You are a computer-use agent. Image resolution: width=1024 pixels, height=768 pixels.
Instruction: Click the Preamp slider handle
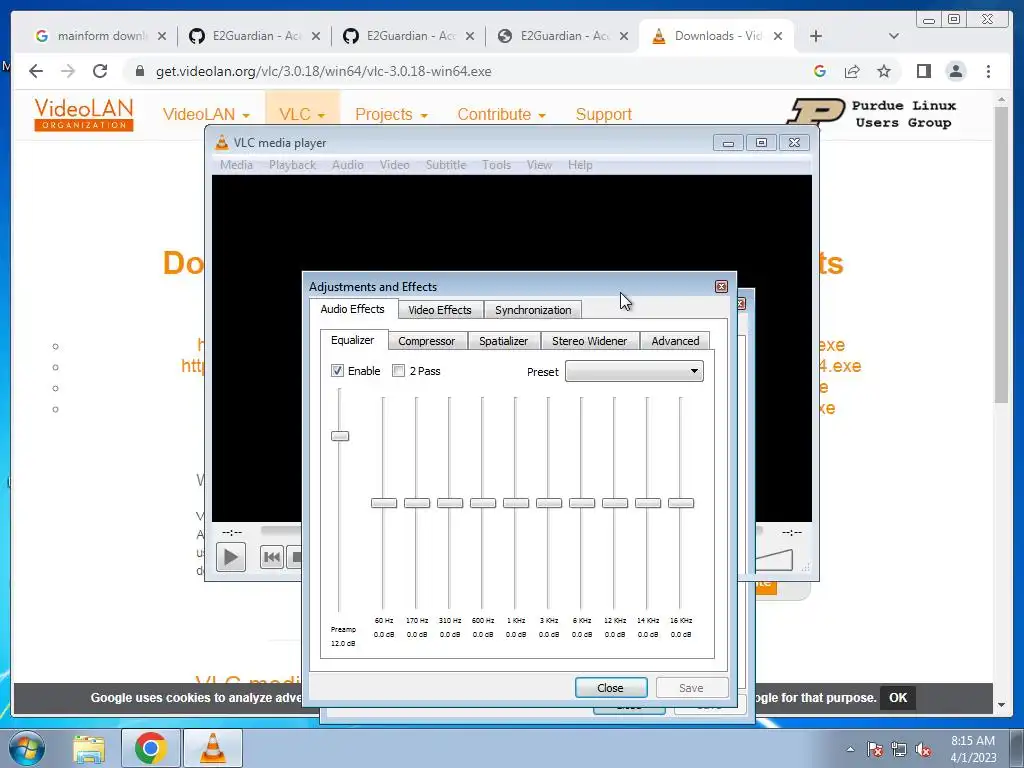pyautogui.click(x=340, y=436)
